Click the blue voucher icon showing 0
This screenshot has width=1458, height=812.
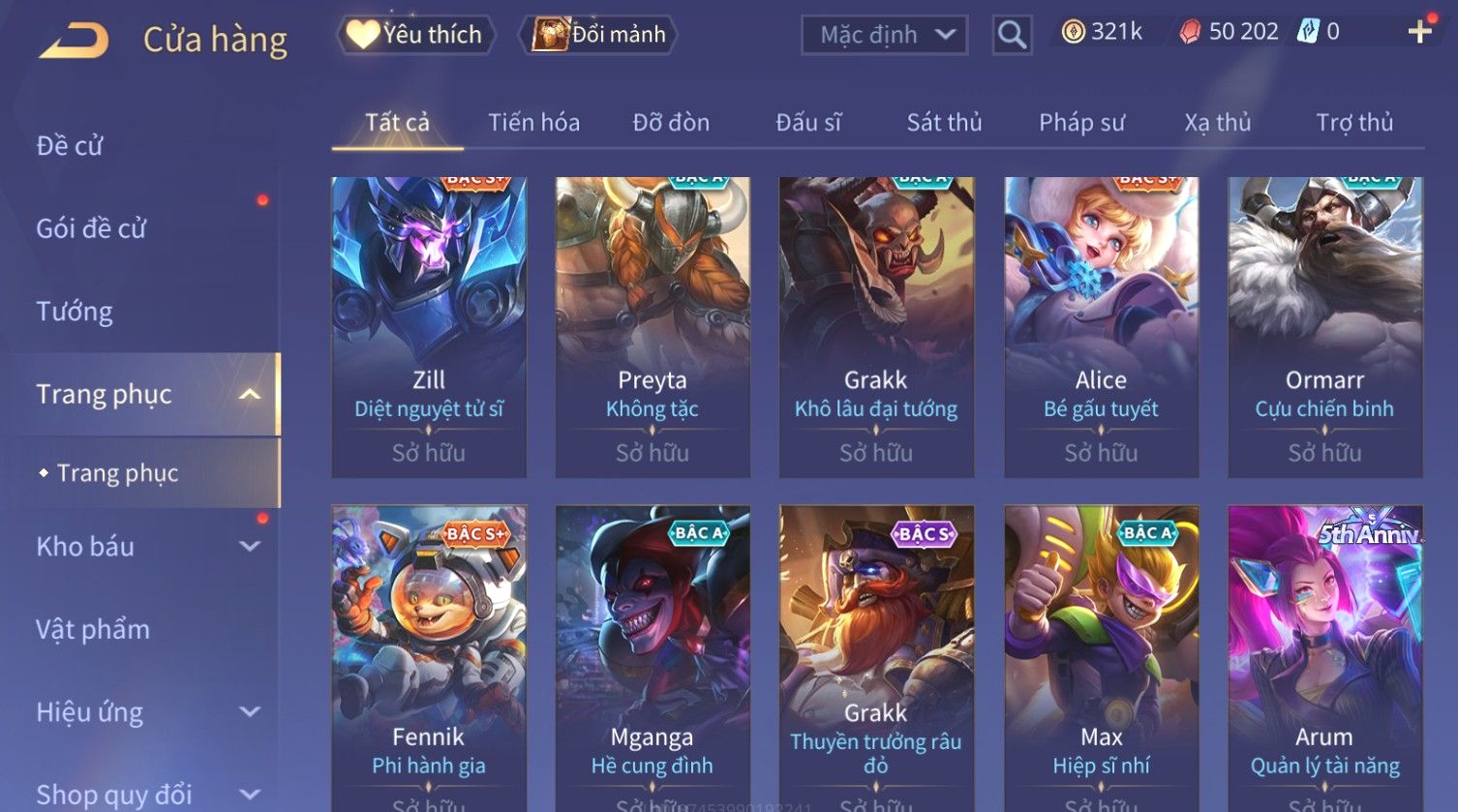coord(1308,32)
